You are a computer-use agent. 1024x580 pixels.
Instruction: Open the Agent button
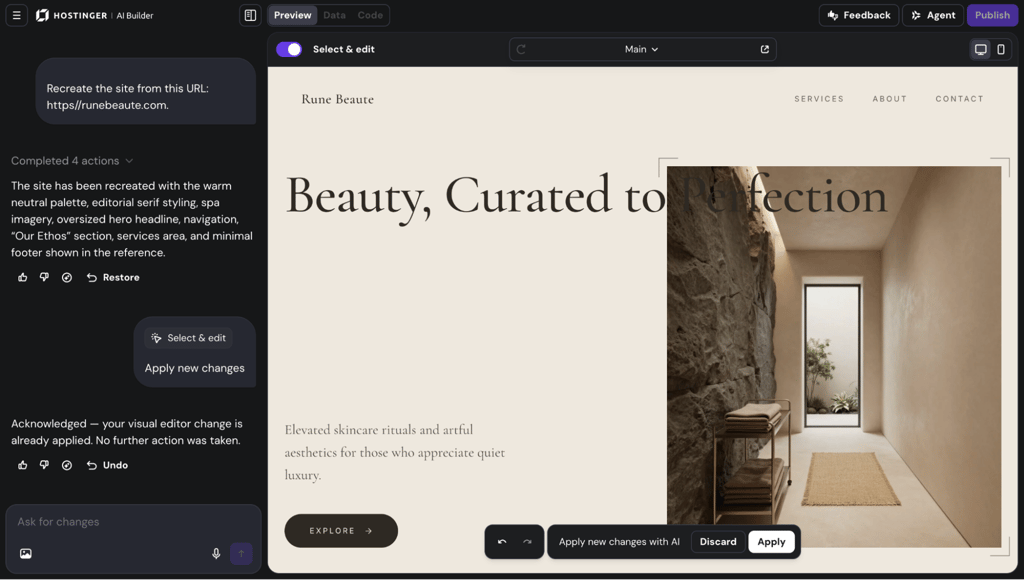point(933,15)
